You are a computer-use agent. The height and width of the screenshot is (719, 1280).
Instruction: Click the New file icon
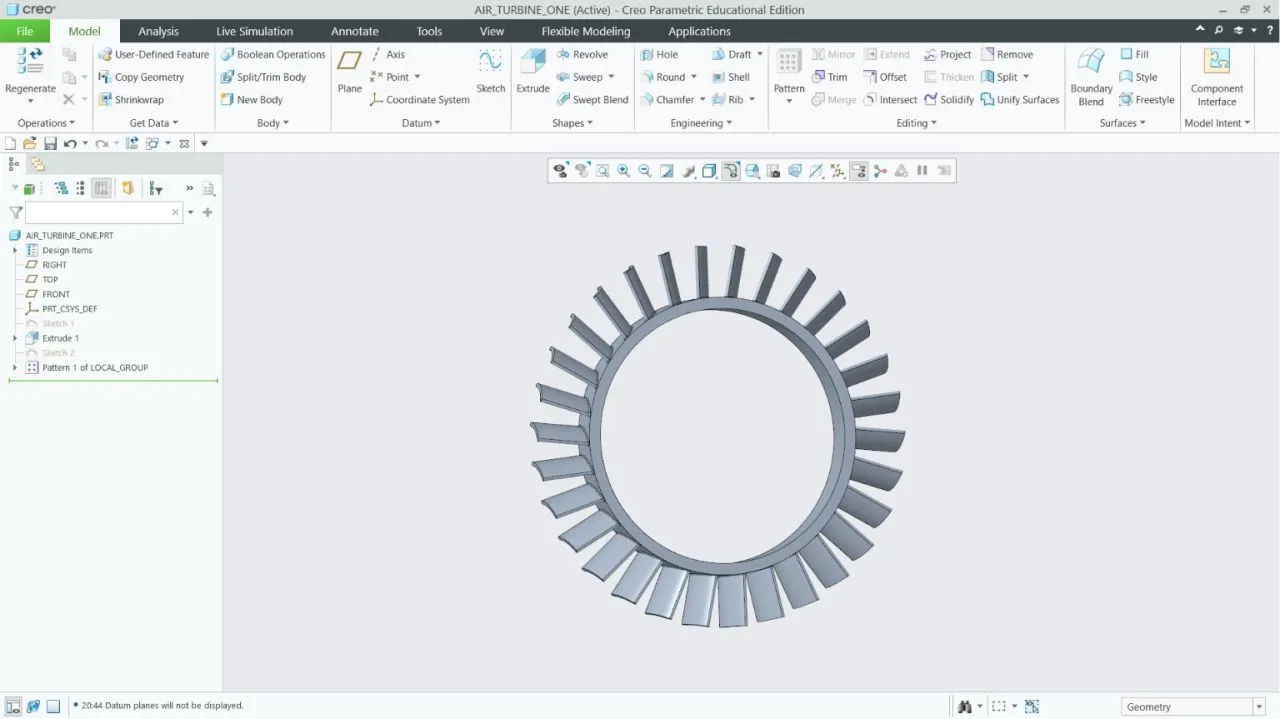tap(11, 144)
